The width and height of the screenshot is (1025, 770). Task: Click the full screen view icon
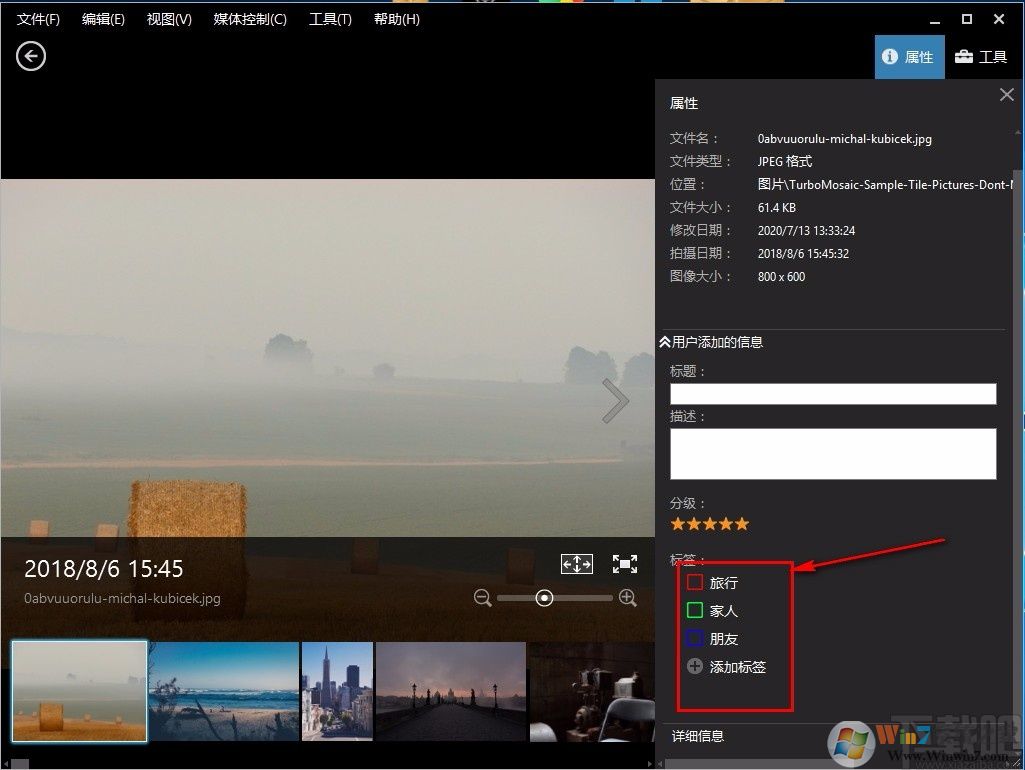(x=625, y=563)
